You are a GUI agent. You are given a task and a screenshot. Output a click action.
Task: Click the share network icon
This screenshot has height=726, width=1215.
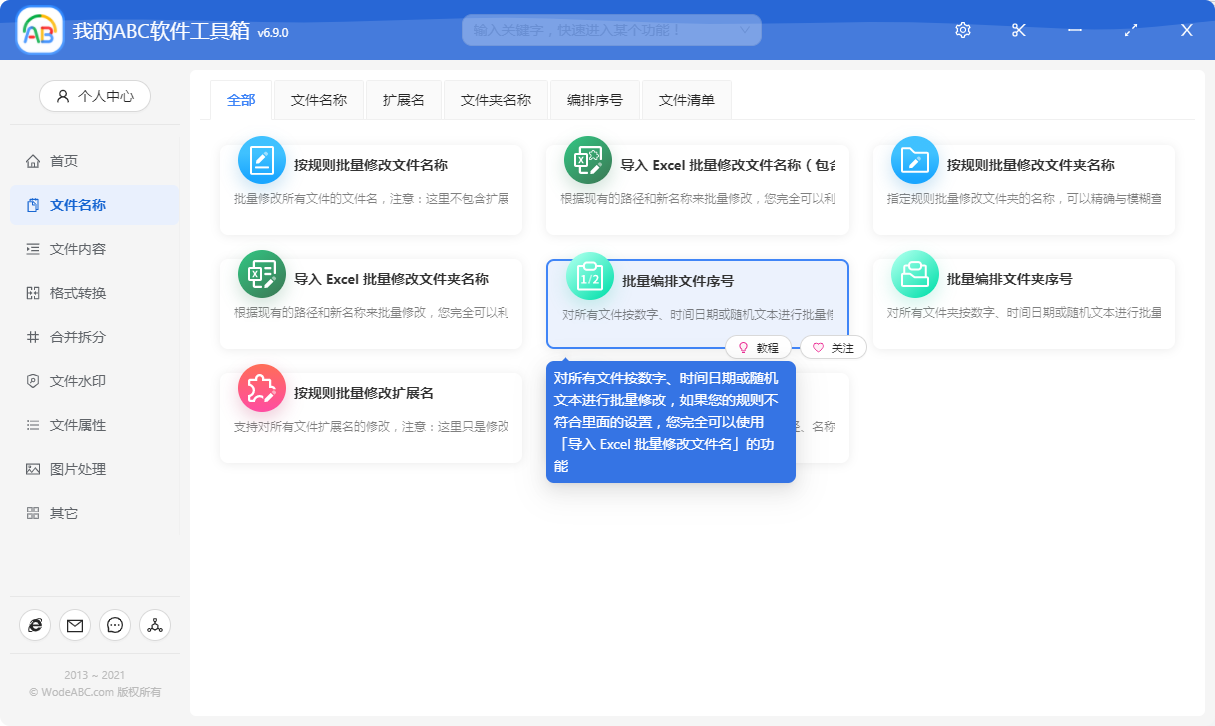click(x=155, y=625)
